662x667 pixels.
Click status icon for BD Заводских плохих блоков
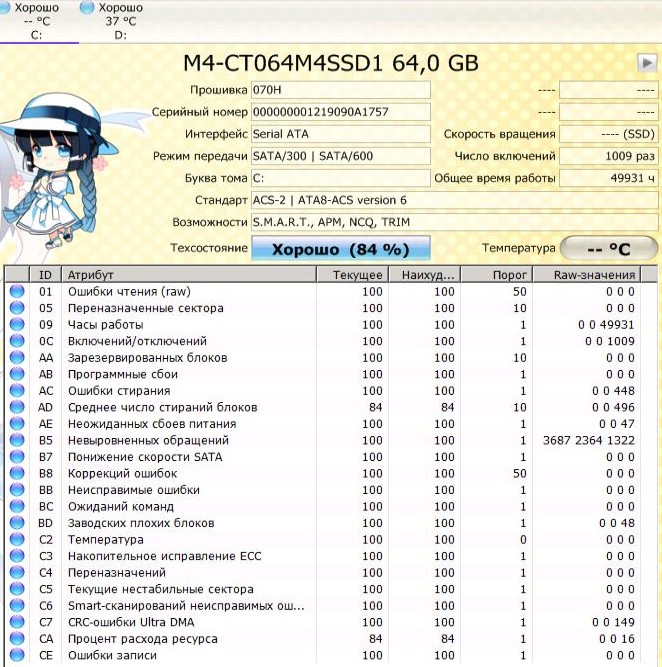pos(17,523)
